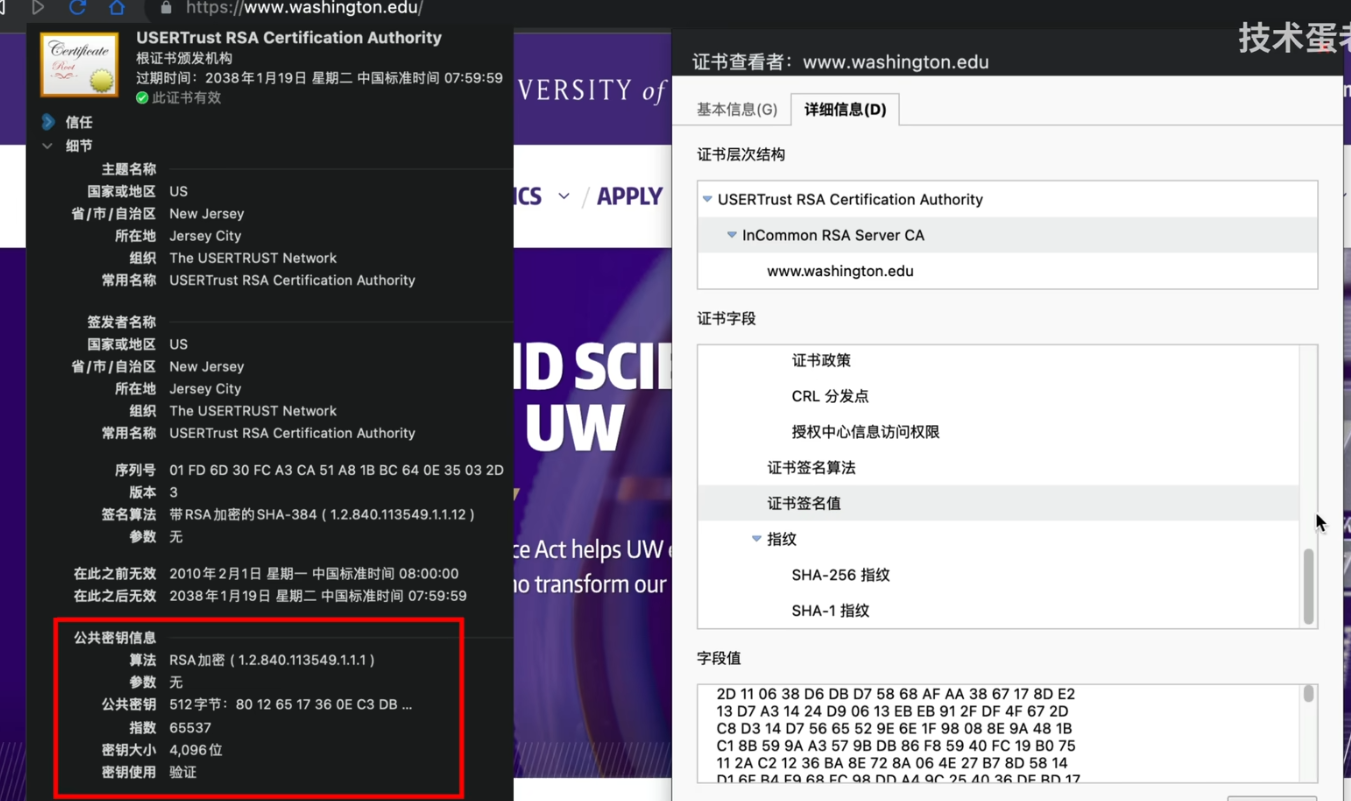Click the APPLY link on the webpage

(630, 196)
